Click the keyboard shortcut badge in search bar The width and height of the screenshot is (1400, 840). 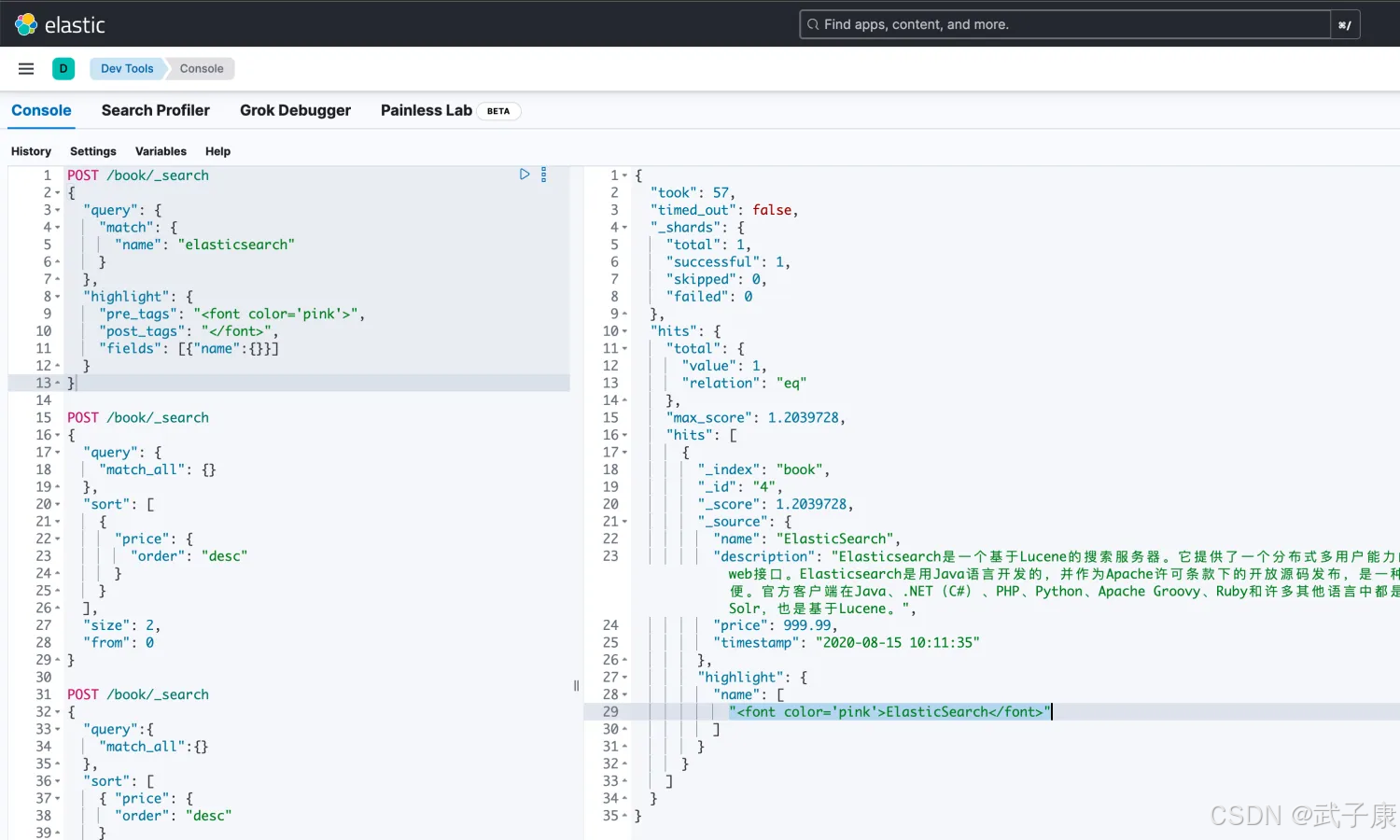[1344, 25]
